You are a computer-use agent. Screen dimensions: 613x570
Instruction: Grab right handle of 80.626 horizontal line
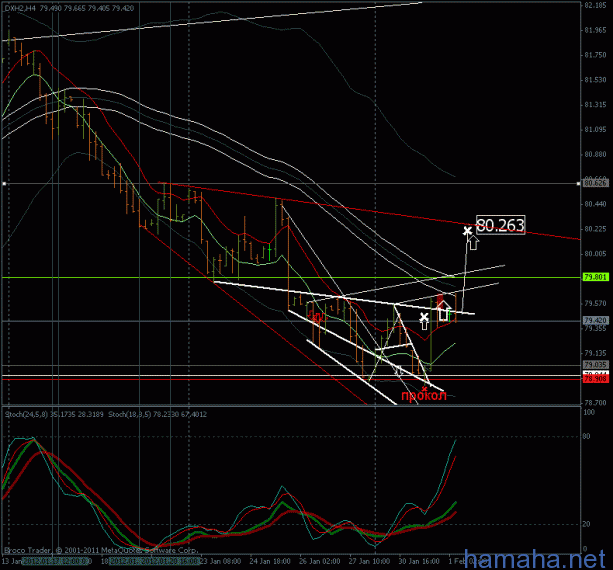579,183
